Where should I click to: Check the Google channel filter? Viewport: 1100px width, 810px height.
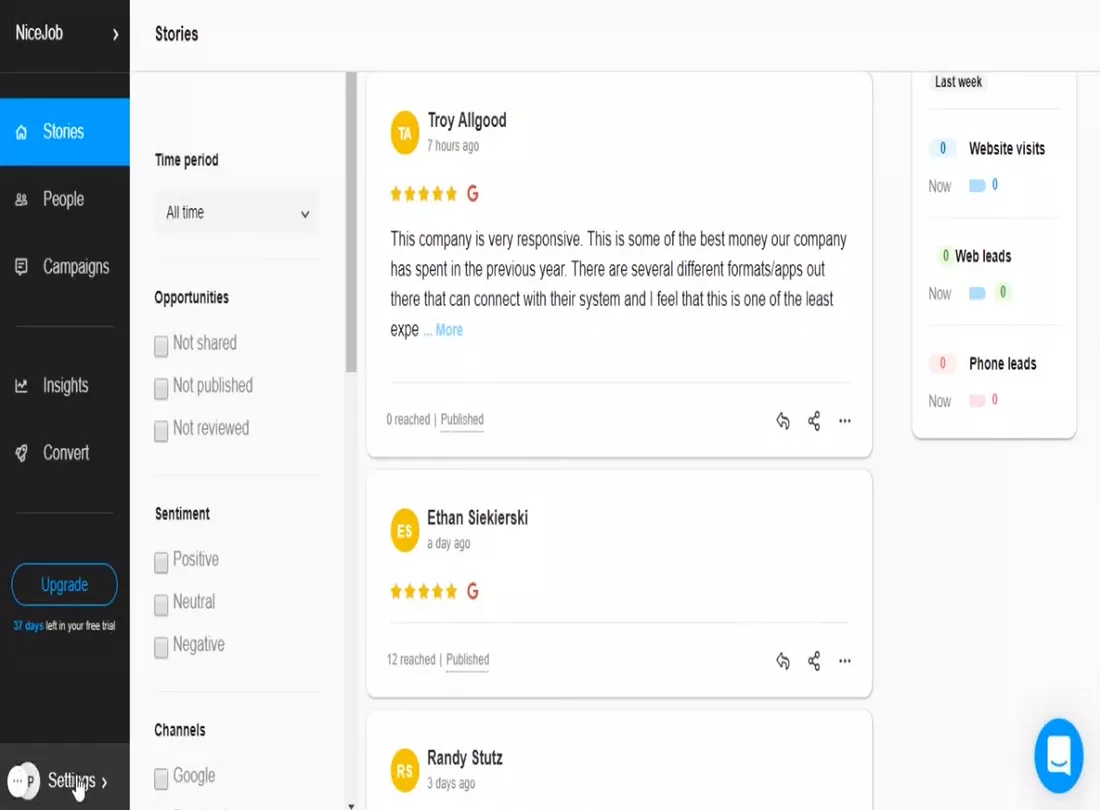click(x=161, y=778)
